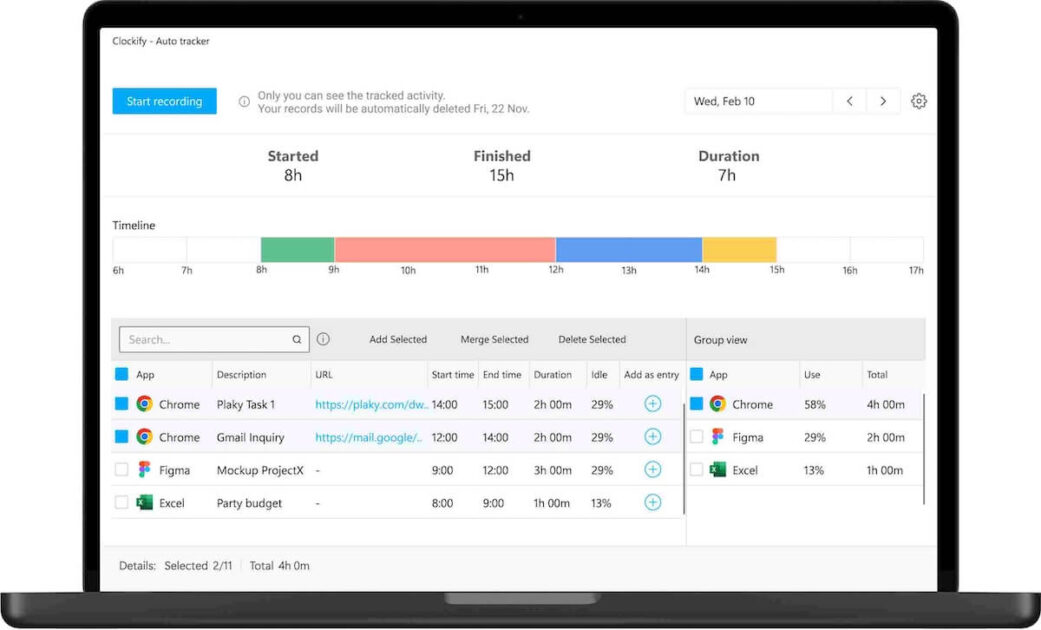Screen dimensions: 1041x630
Task: Open the plaky.com URL link
Action: point(371,404)
